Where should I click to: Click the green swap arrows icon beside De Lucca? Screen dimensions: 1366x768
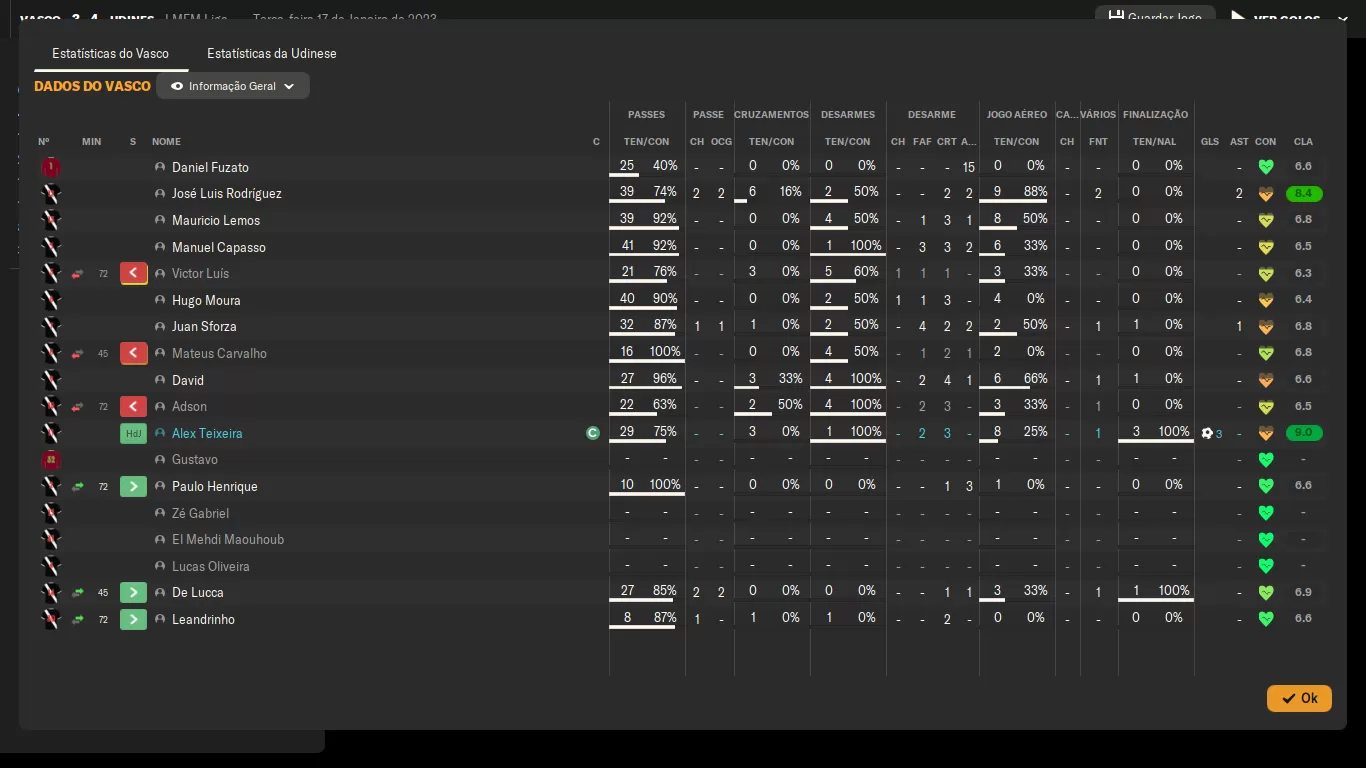[77, 593]
